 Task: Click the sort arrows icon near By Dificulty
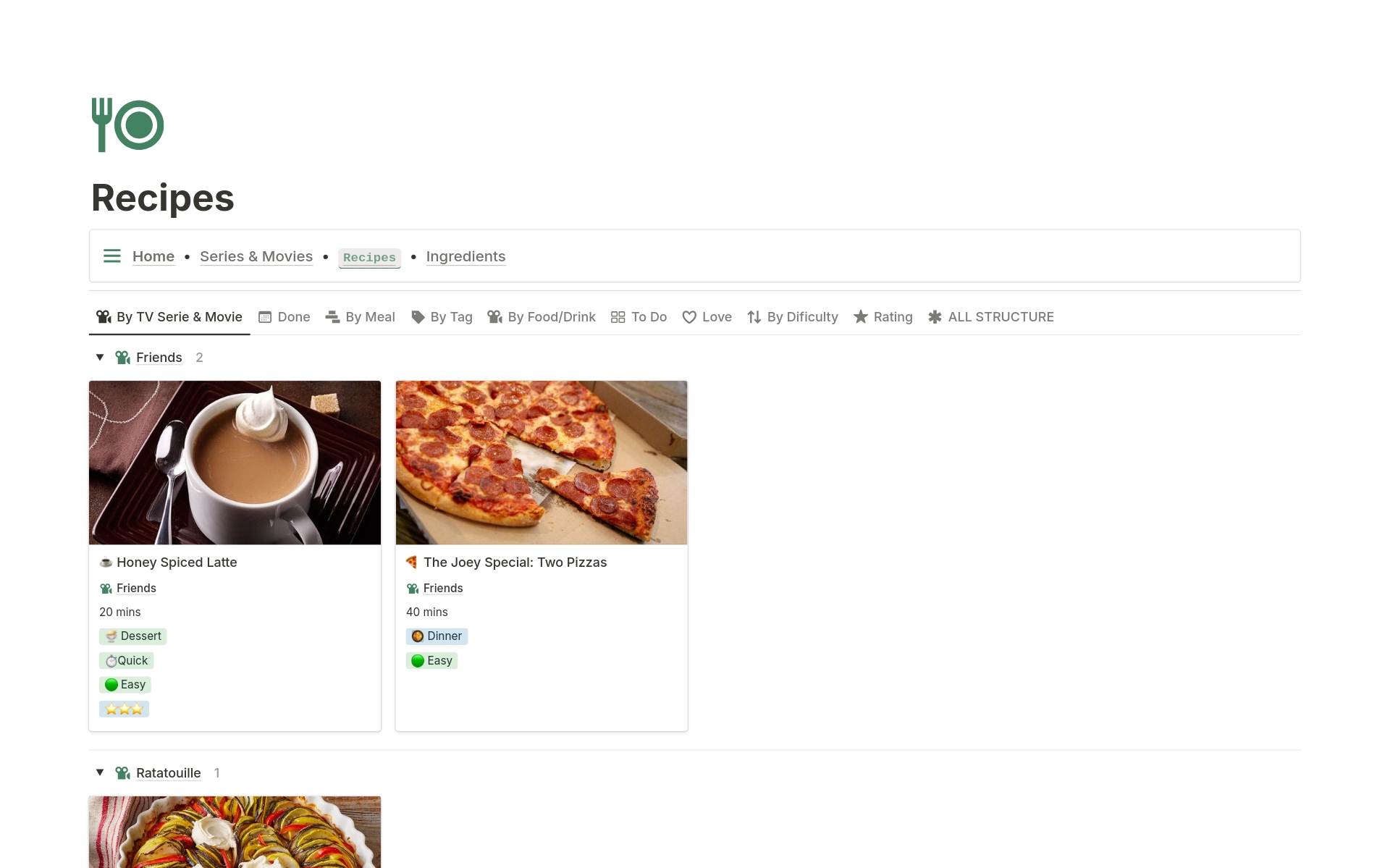click(x=754, y=316)
